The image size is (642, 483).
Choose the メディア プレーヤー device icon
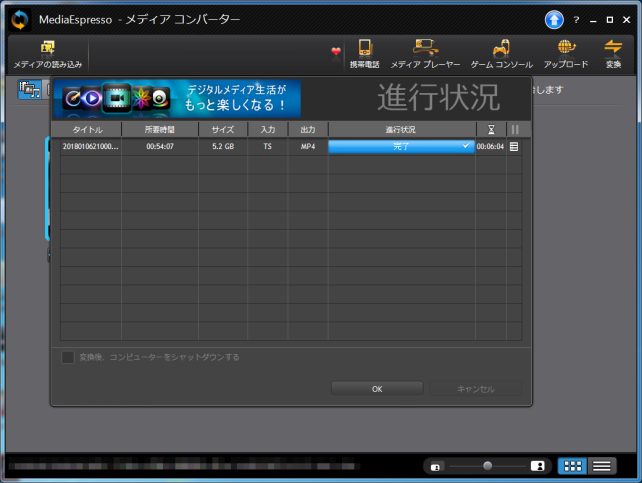pos(426,48)
